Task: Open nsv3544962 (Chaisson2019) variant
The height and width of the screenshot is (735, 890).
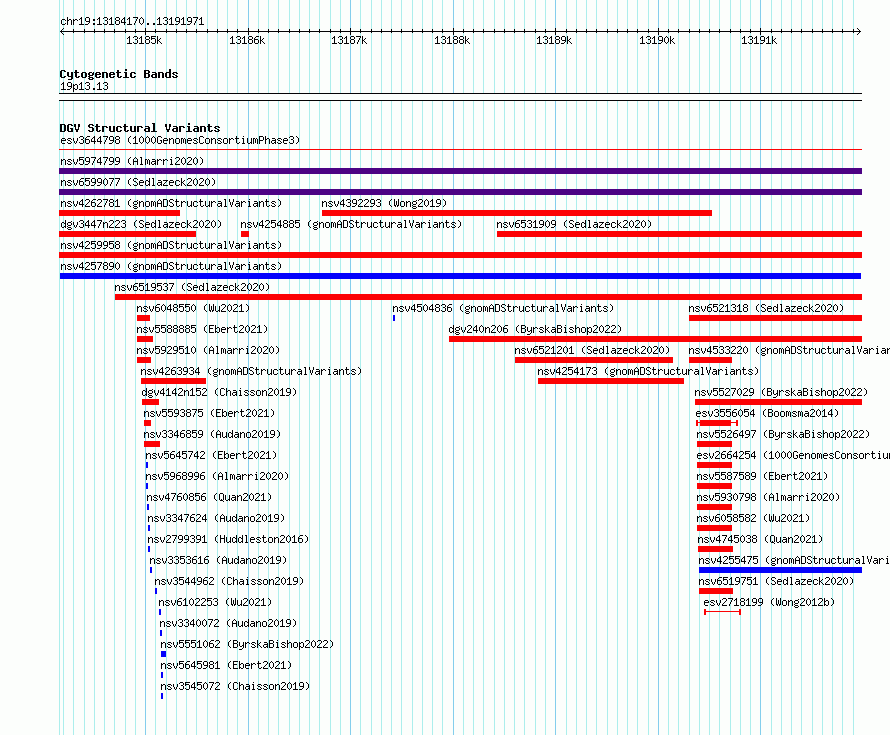Action: [229, 581]
